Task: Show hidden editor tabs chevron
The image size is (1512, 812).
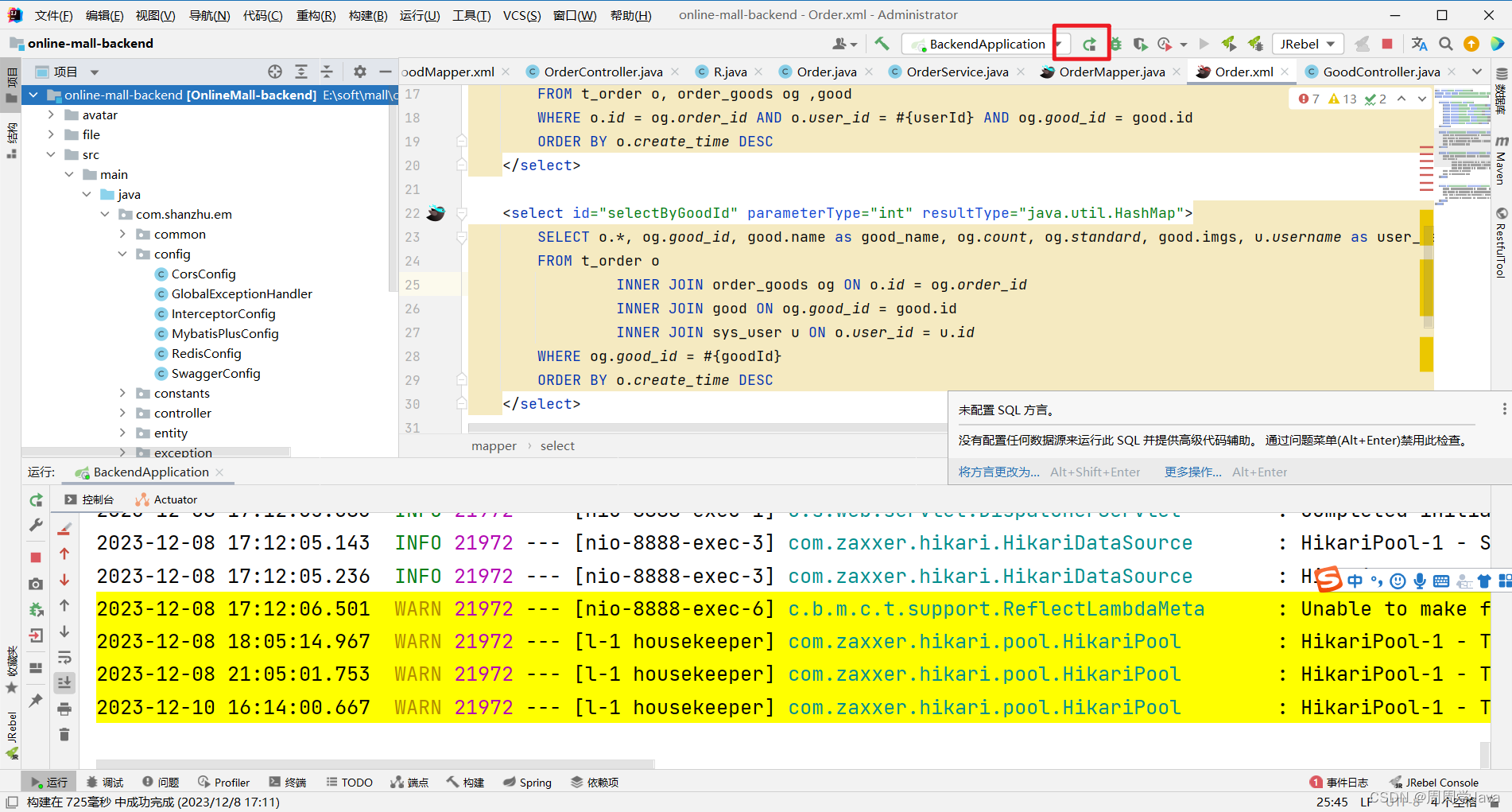Action: (x=1477, y=72)
